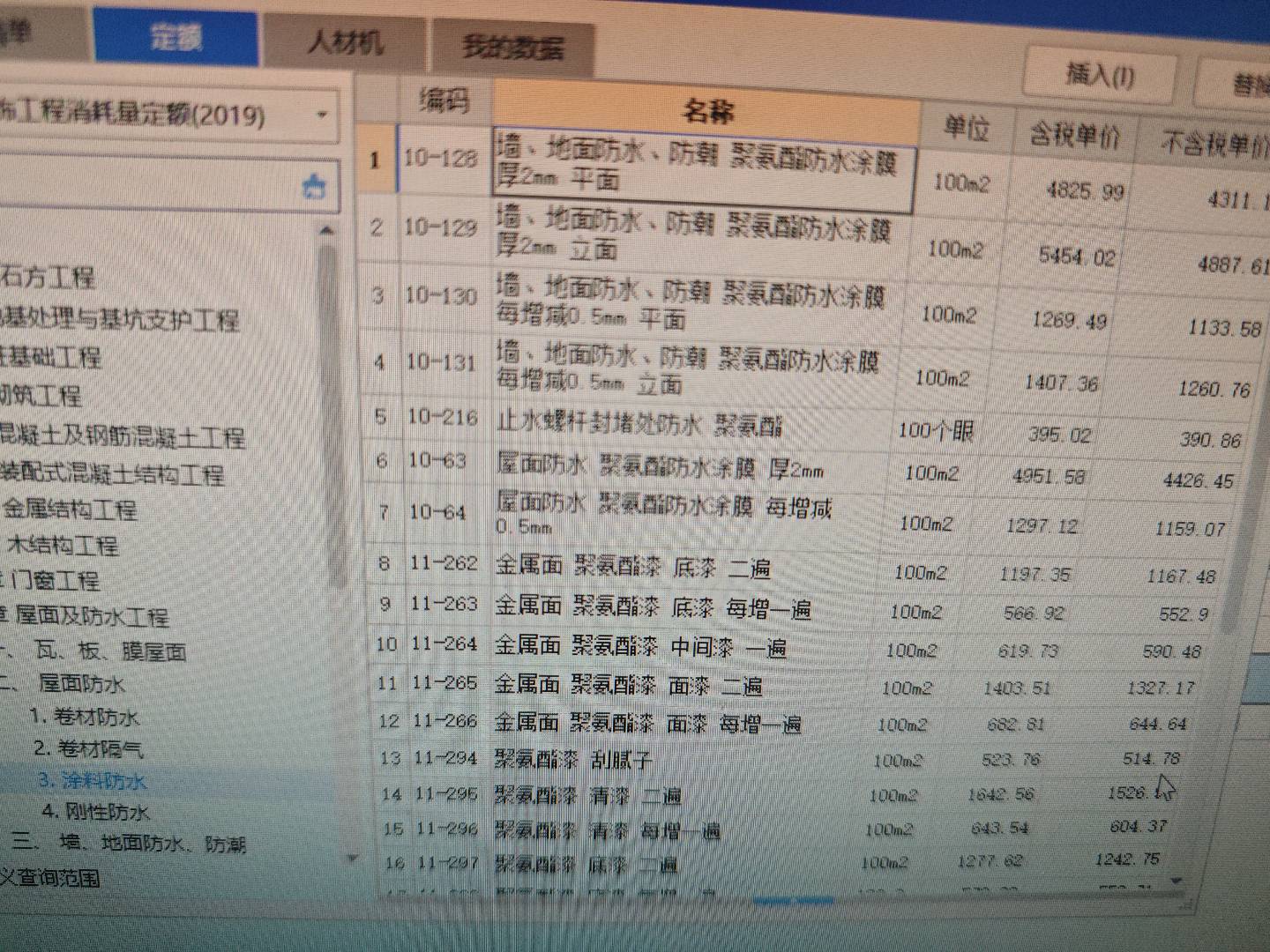Select 混凝土及钢筋混凝土工程 tree node
Screen dimensions: 1270x952
click(x=122, y=435)
